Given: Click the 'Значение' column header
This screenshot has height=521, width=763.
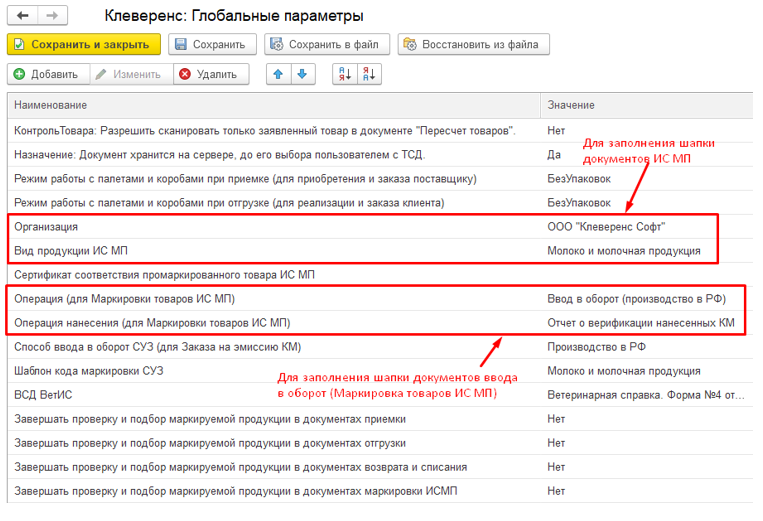Looking at the screenshot, I should coord(647,105).
